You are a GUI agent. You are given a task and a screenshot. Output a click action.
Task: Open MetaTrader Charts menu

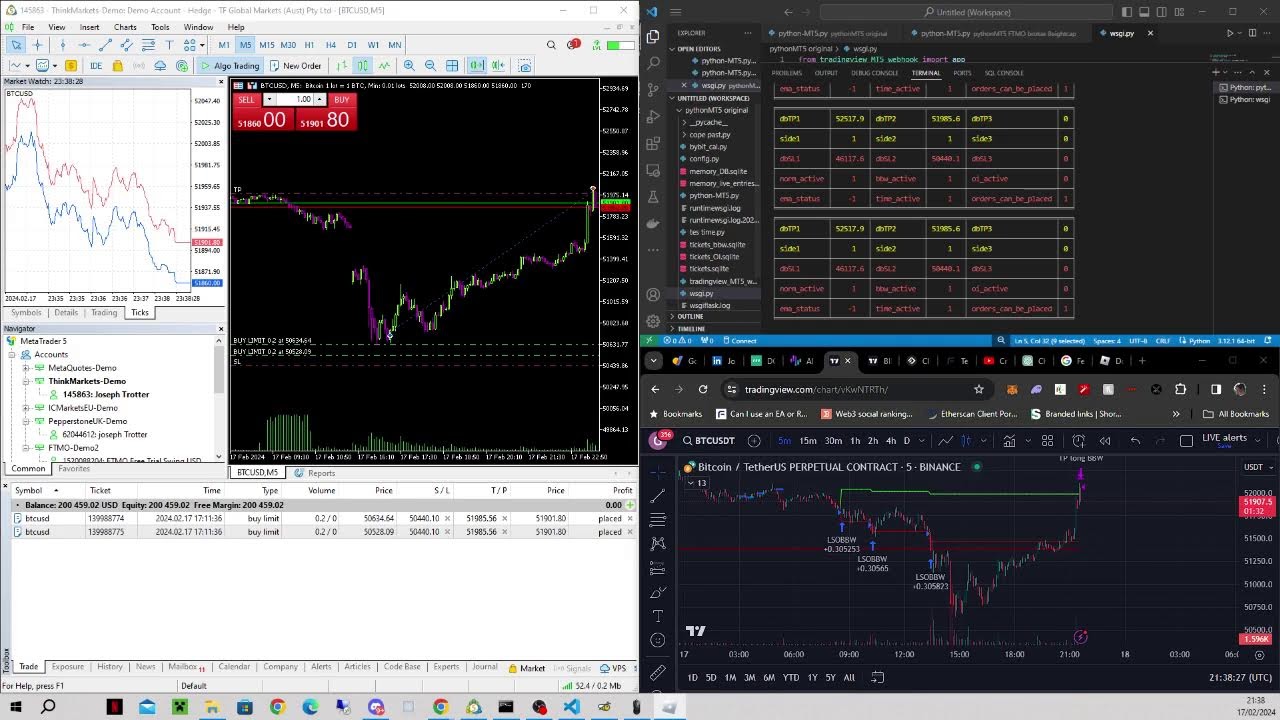point(125,27)
